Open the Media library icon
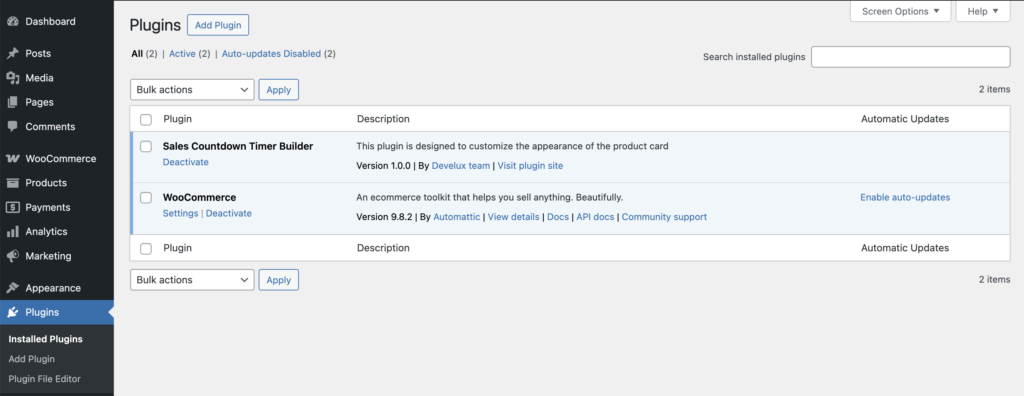Image resolution: width=1024 pixels, height=396 pixels. pos(12,78)
